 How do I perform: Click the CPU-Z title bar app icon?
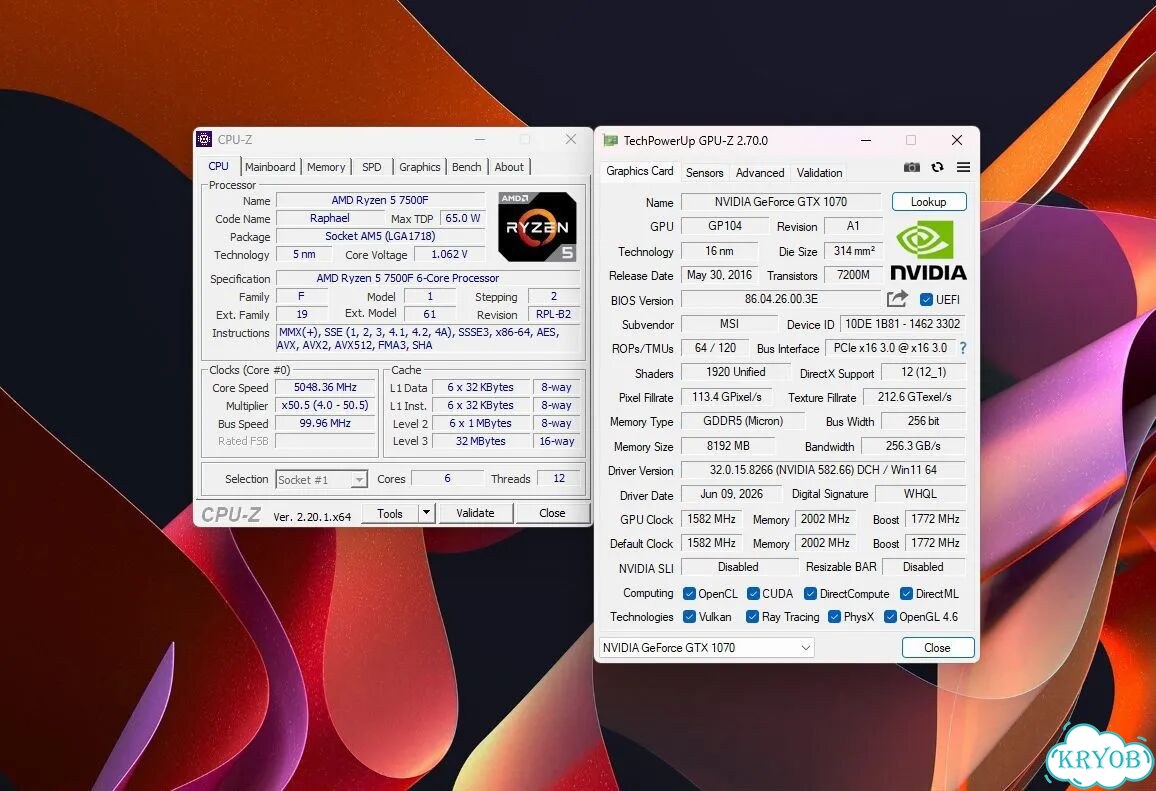click(204, 139)
